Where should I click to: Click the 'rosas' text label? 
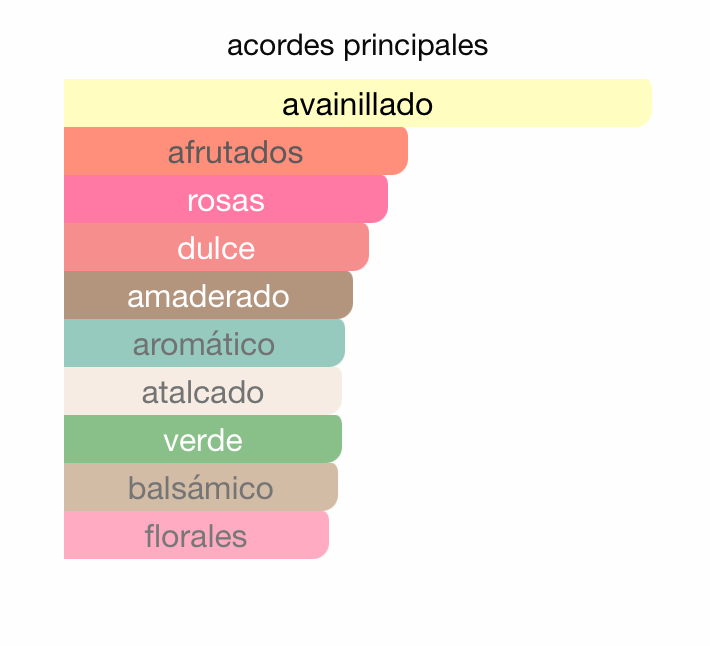pyautogui.click(x=226, y=200)
